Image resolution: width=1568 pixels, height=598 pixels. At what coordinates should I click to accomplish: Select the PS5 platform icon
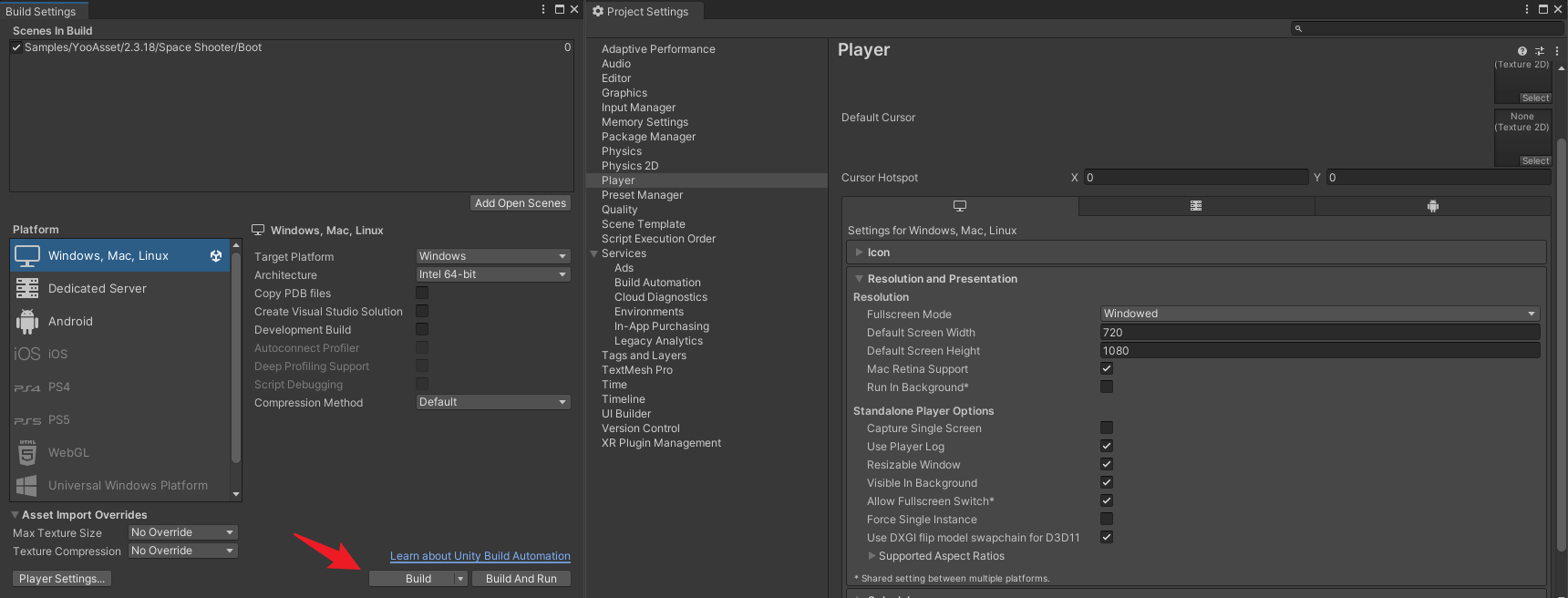pos(27,420)
